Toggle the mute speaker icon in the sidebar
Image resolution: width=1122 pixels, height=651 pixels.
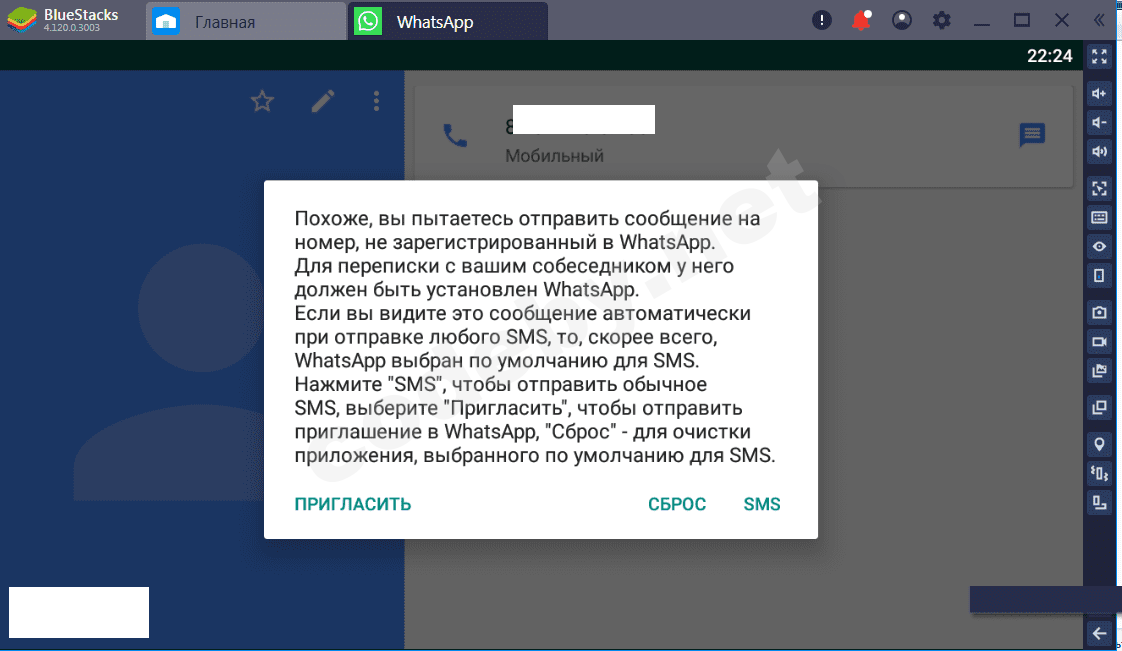[x=1099, y=152]
